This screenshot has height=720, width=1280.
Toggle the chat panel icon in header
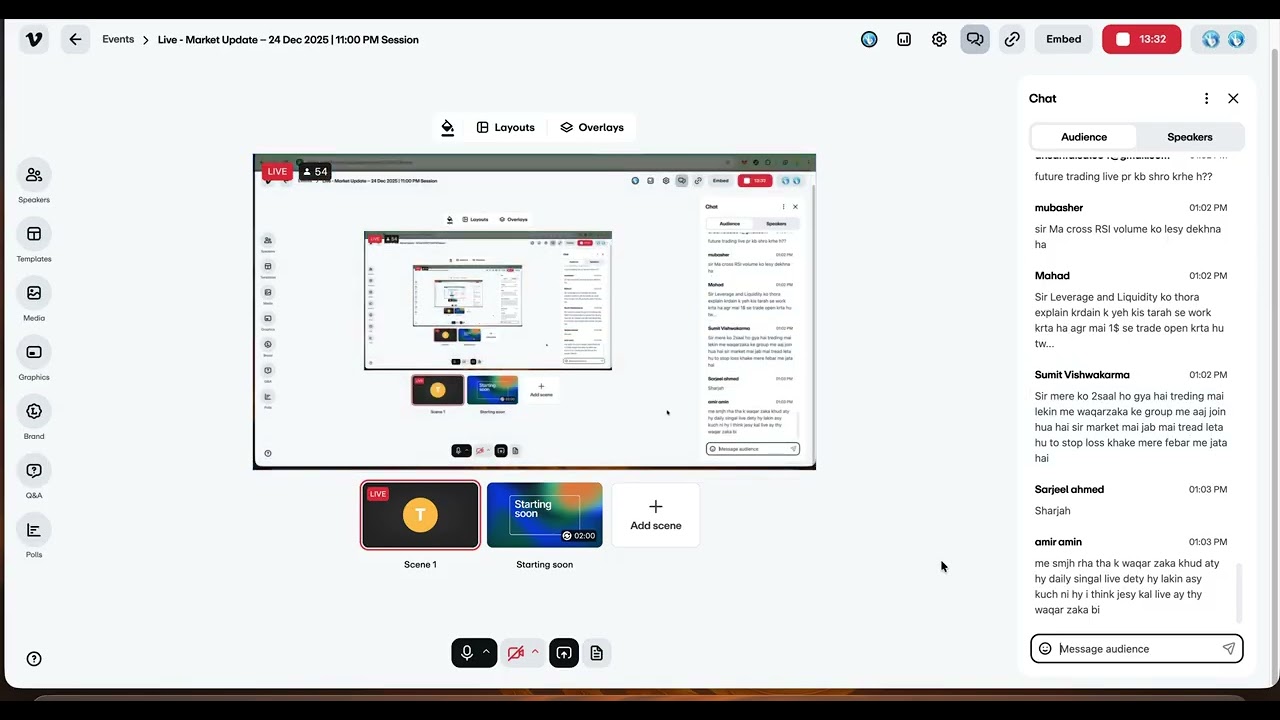[x=975, y=40]
